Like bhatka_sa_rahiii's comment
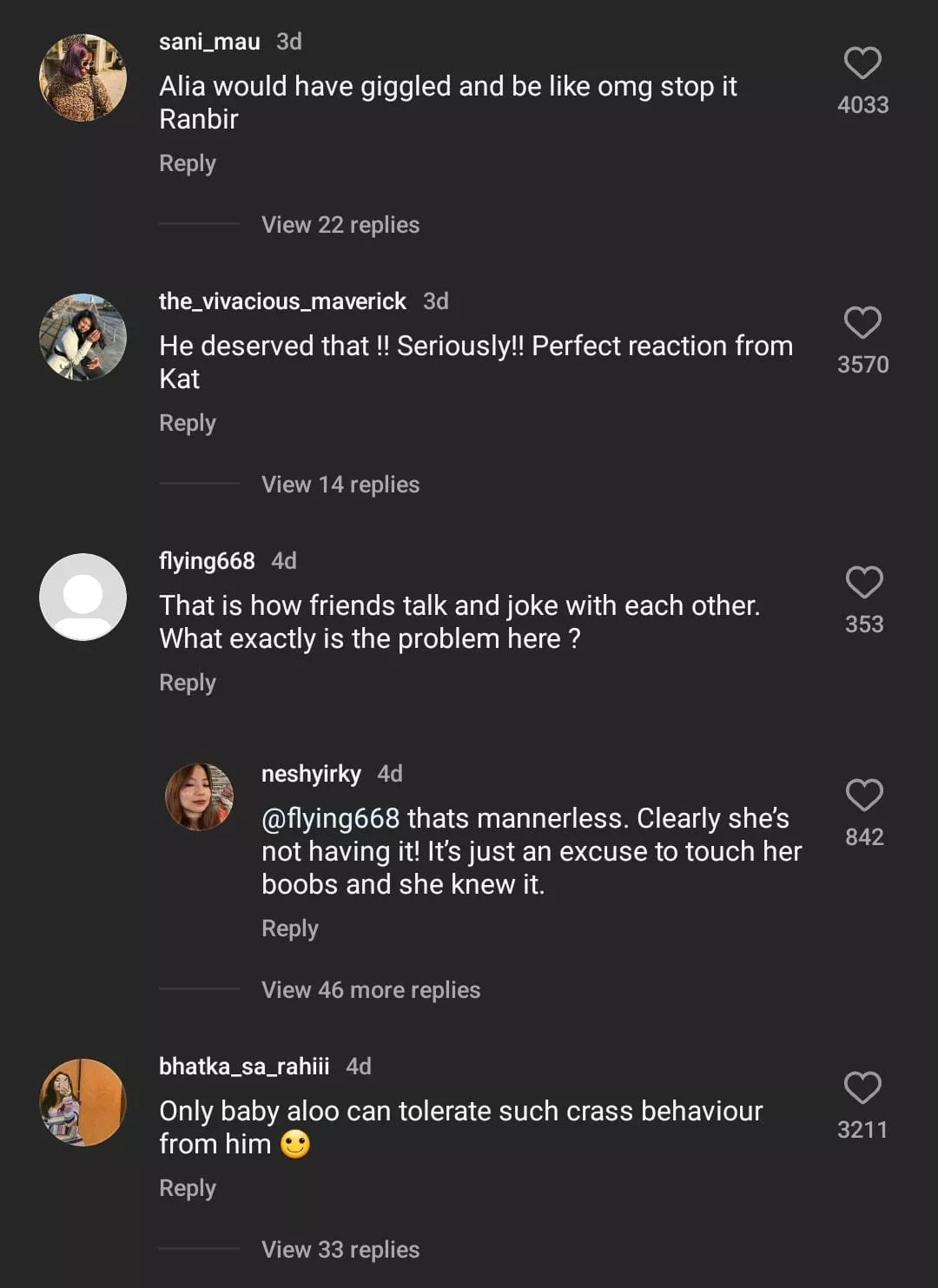Screen dimensions: 938x1288 (862, 1088)
